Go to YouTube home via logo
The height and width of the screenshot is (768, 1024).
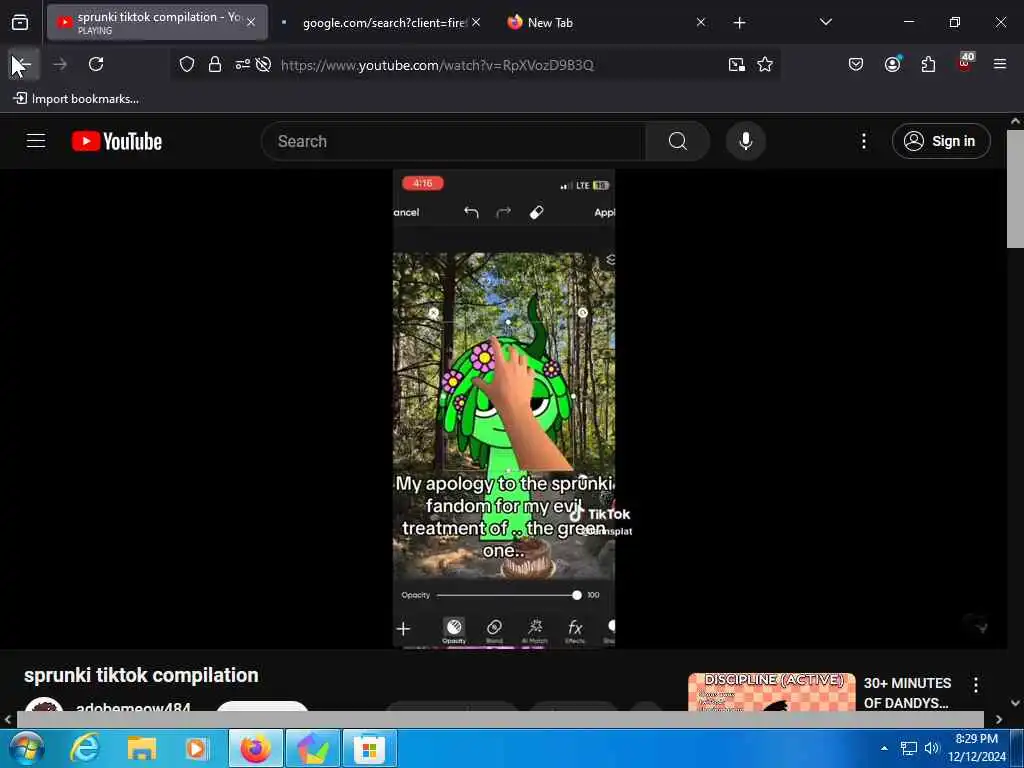(x=117, y=141)
